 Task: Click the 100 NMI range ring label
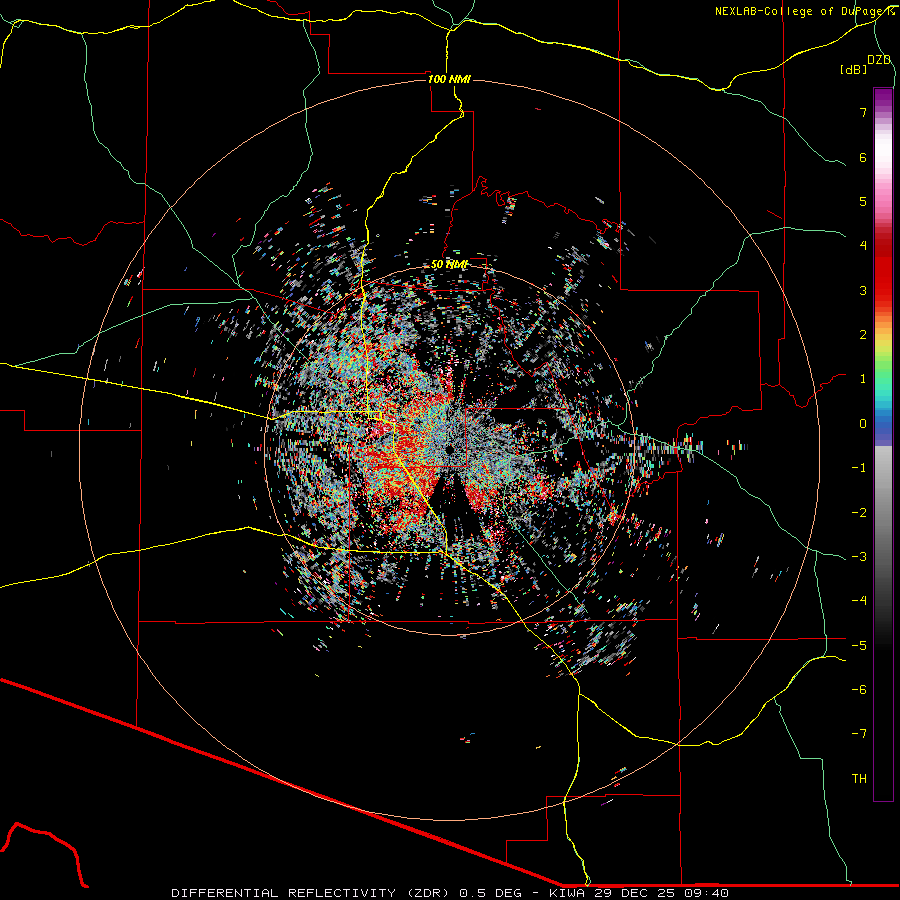(449, 79)
